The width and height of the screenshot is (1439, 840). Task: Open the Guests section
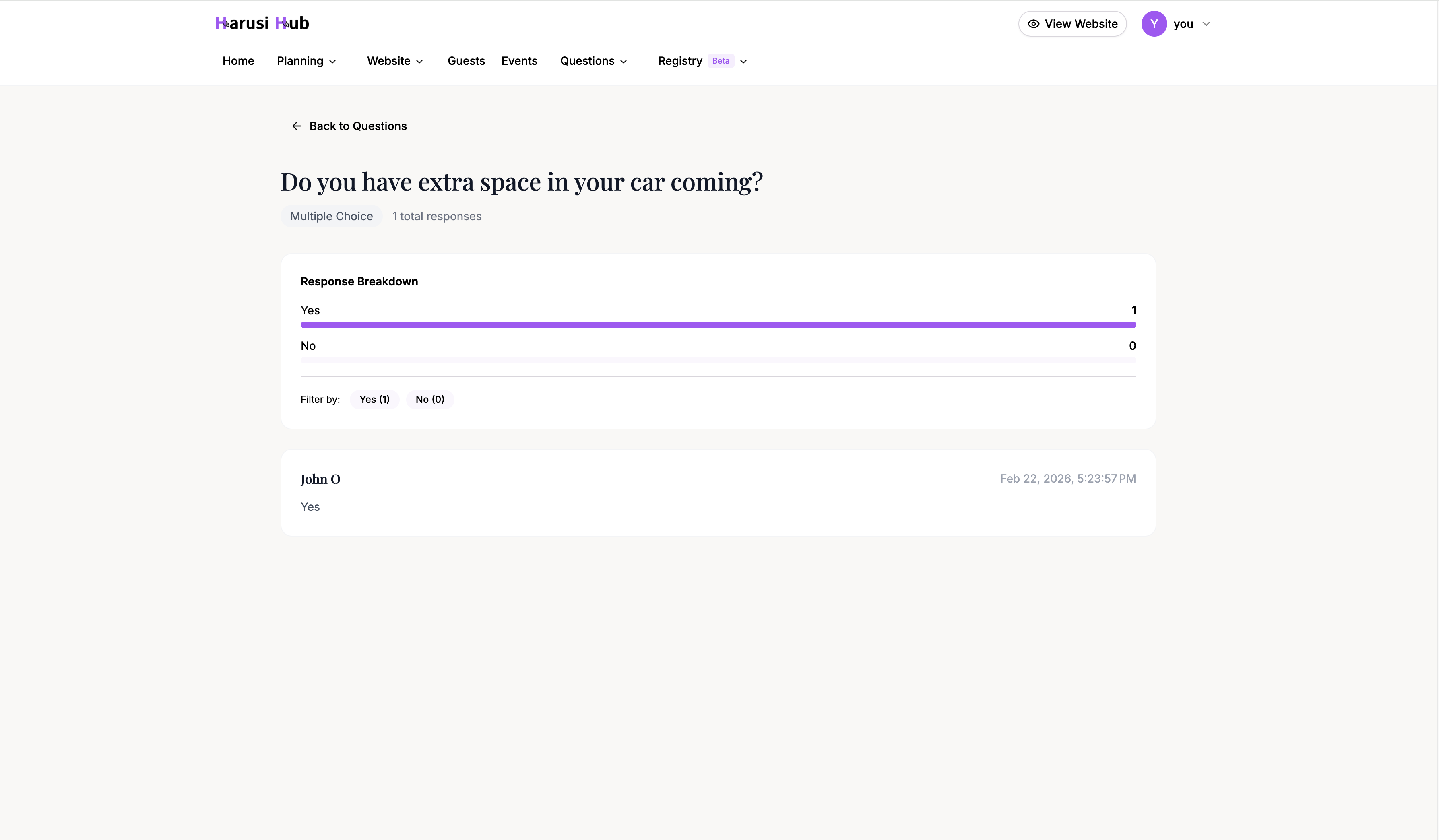466,61
